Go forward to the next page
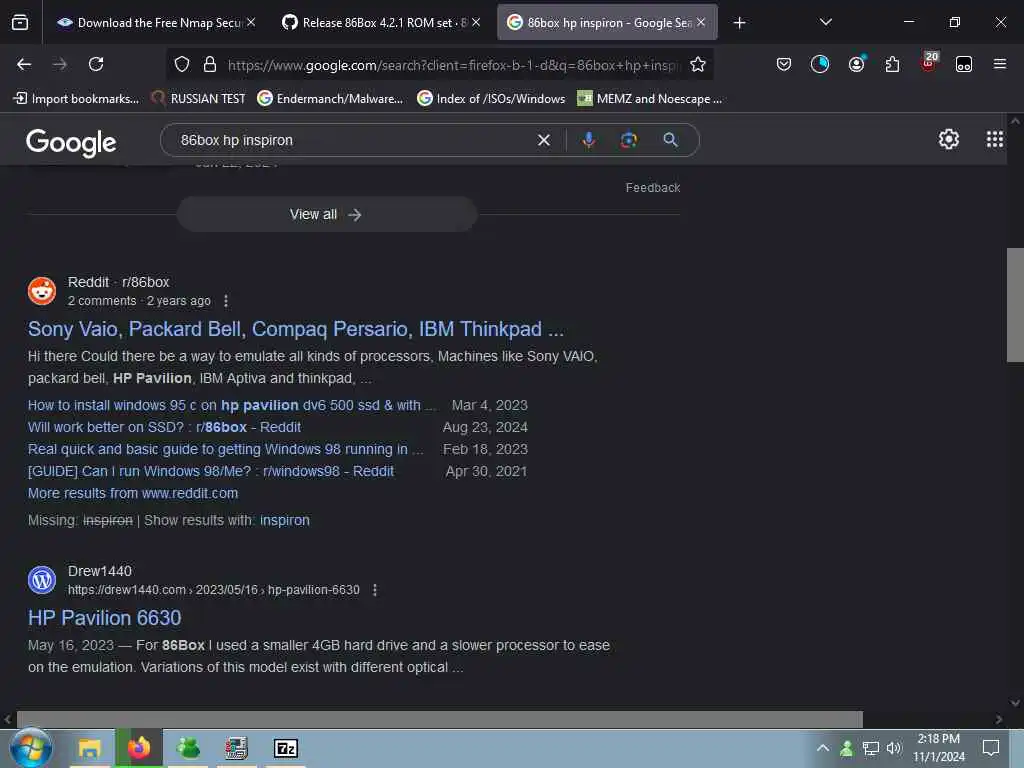 click(60, 64)
